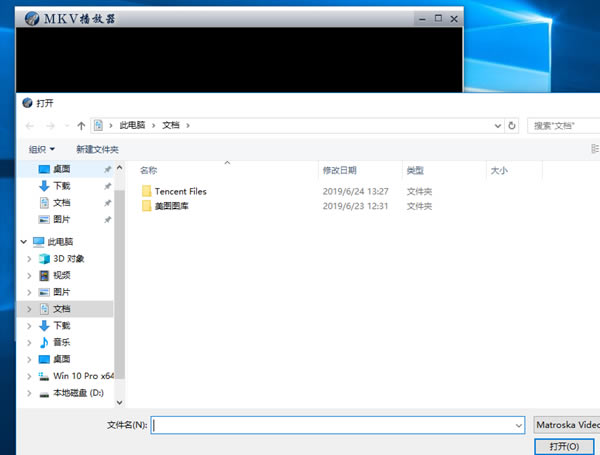Click the 打开(O) button
The width and height of the screenshot is (600, 455).
[x=564, y=446]
